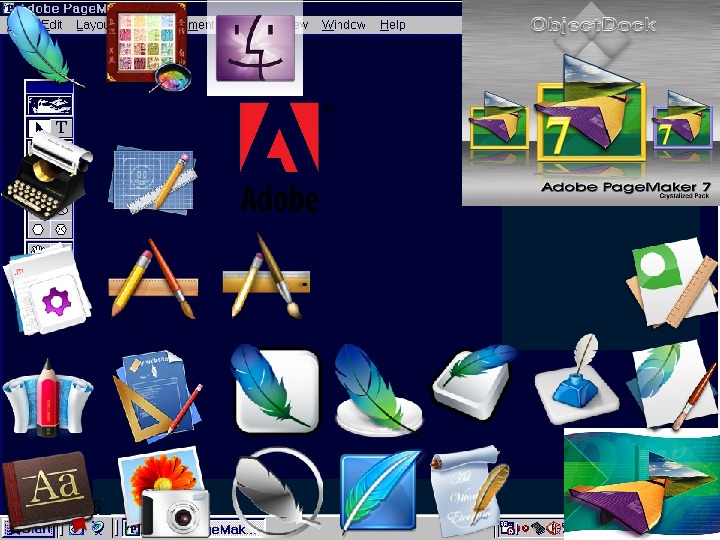
Task: Click small right purple-framed PageMaker 7 icon
Action: coord(683,119)
